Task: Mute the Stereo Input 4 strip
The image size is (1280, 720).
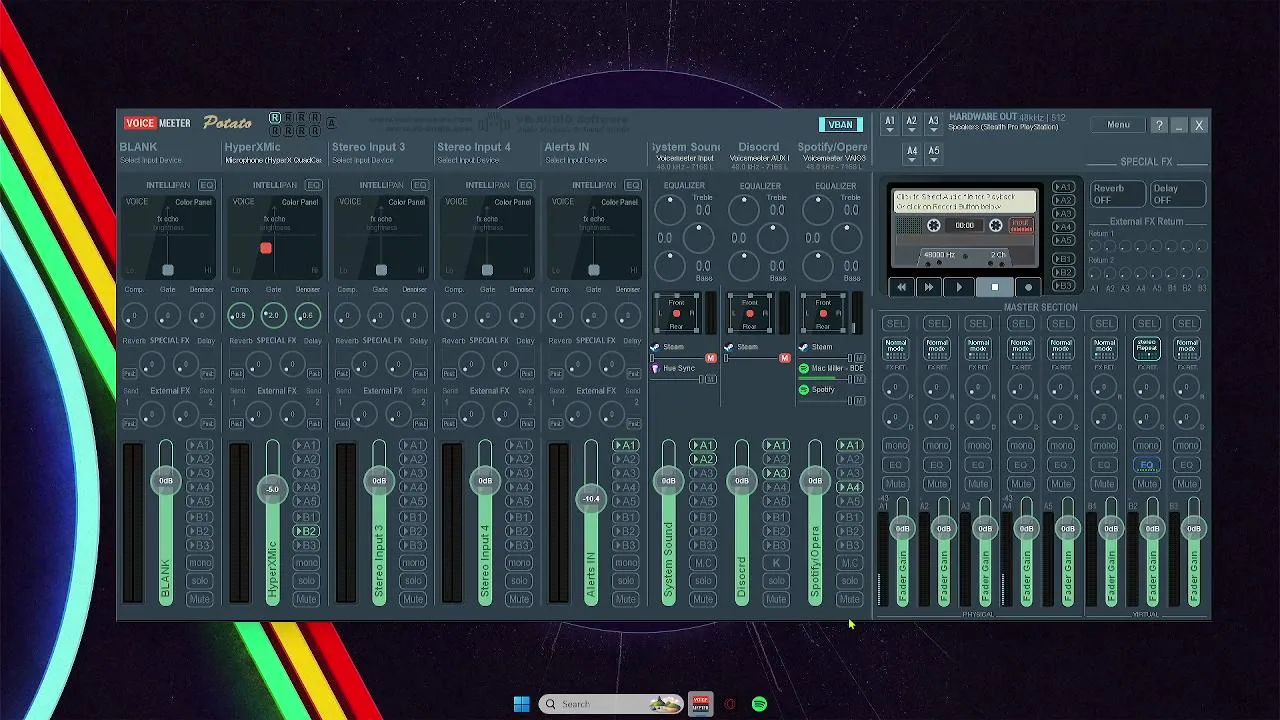Action: [518, 599]
